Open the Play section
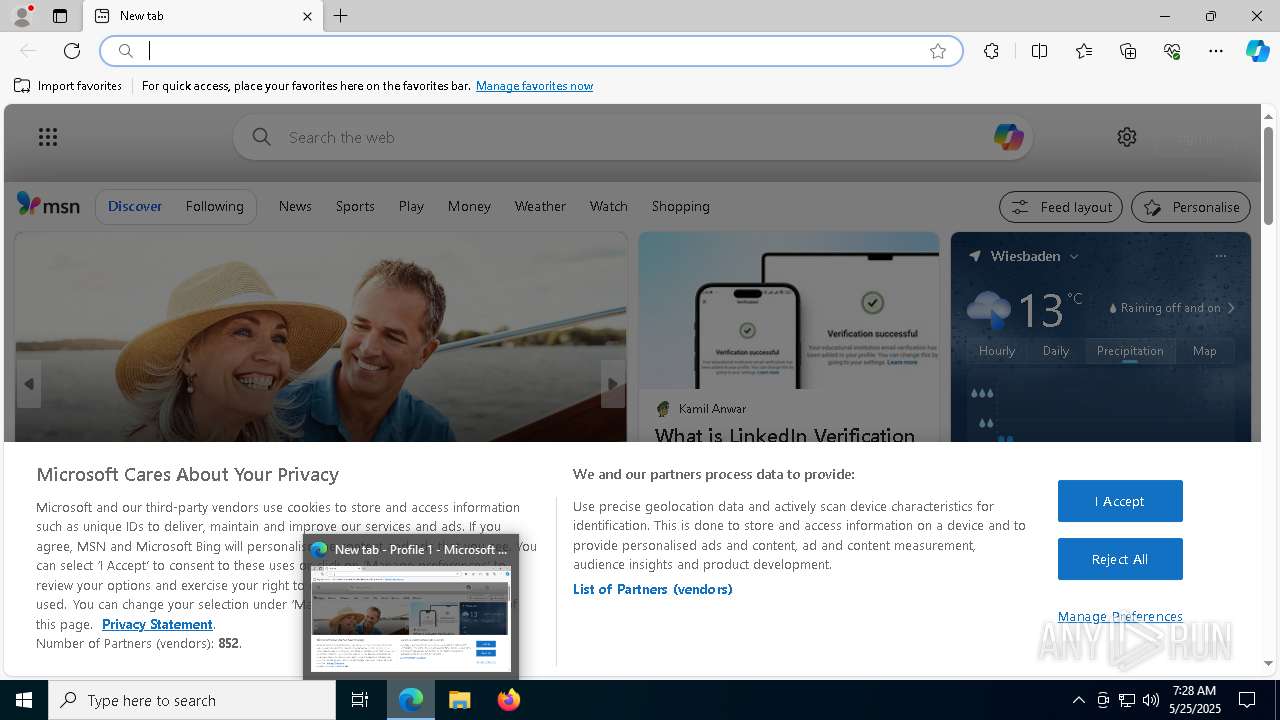 click(x=411, y=206)
